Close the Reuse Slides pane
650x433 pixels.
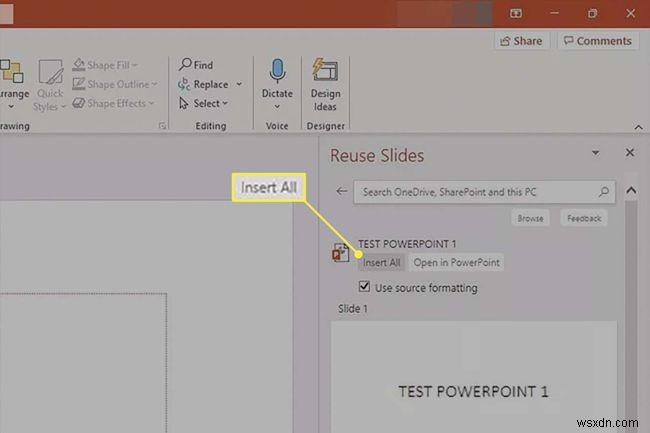tap(630, 152)
